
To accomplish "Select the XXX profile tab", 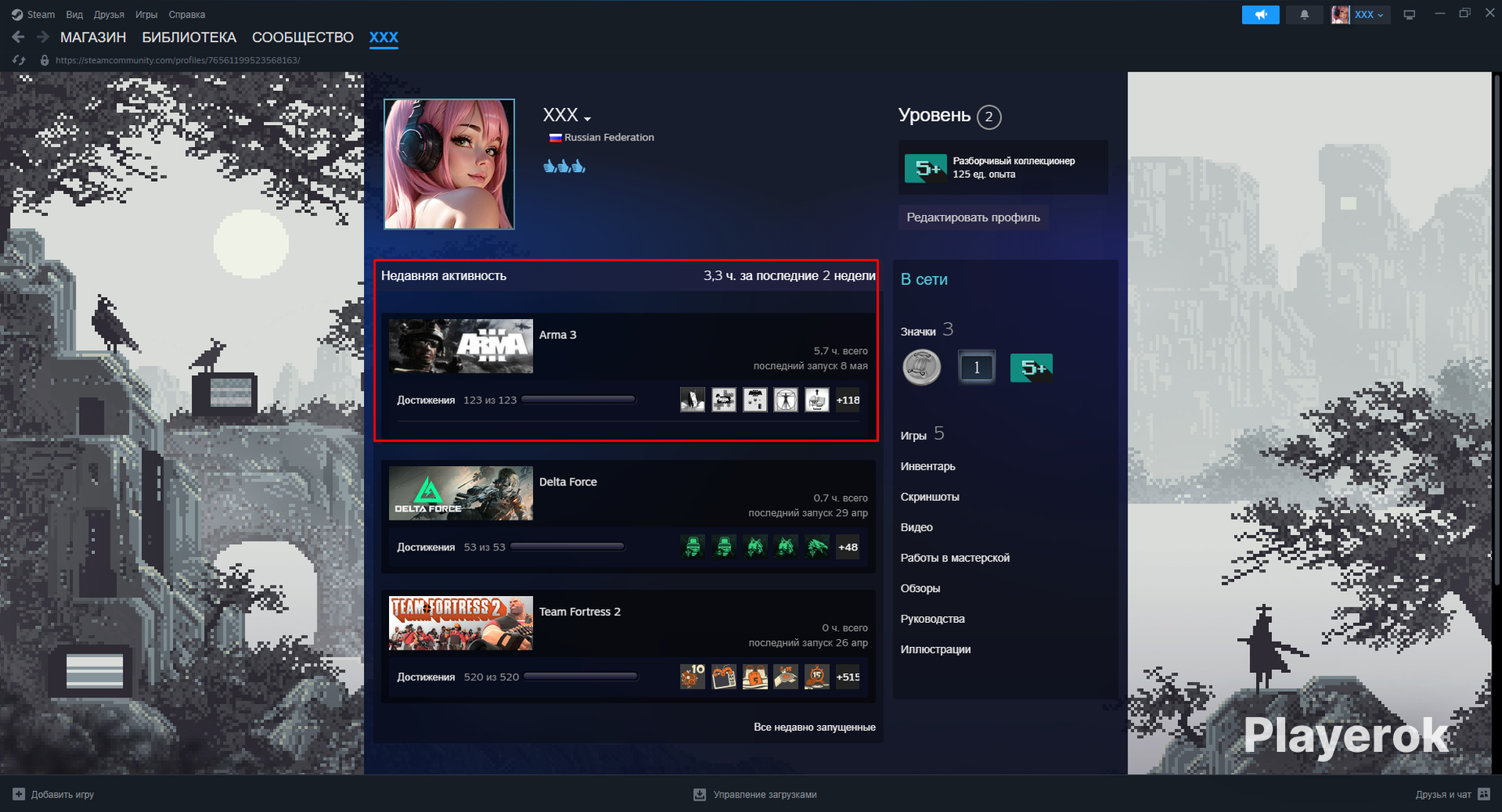I will point(383,37).
